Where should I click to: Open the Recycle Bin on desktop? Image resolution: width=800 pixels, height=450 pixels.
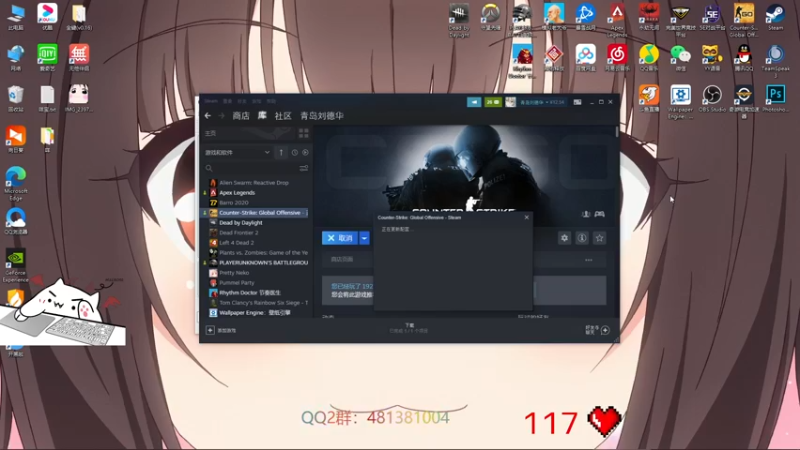click(15, 98)
